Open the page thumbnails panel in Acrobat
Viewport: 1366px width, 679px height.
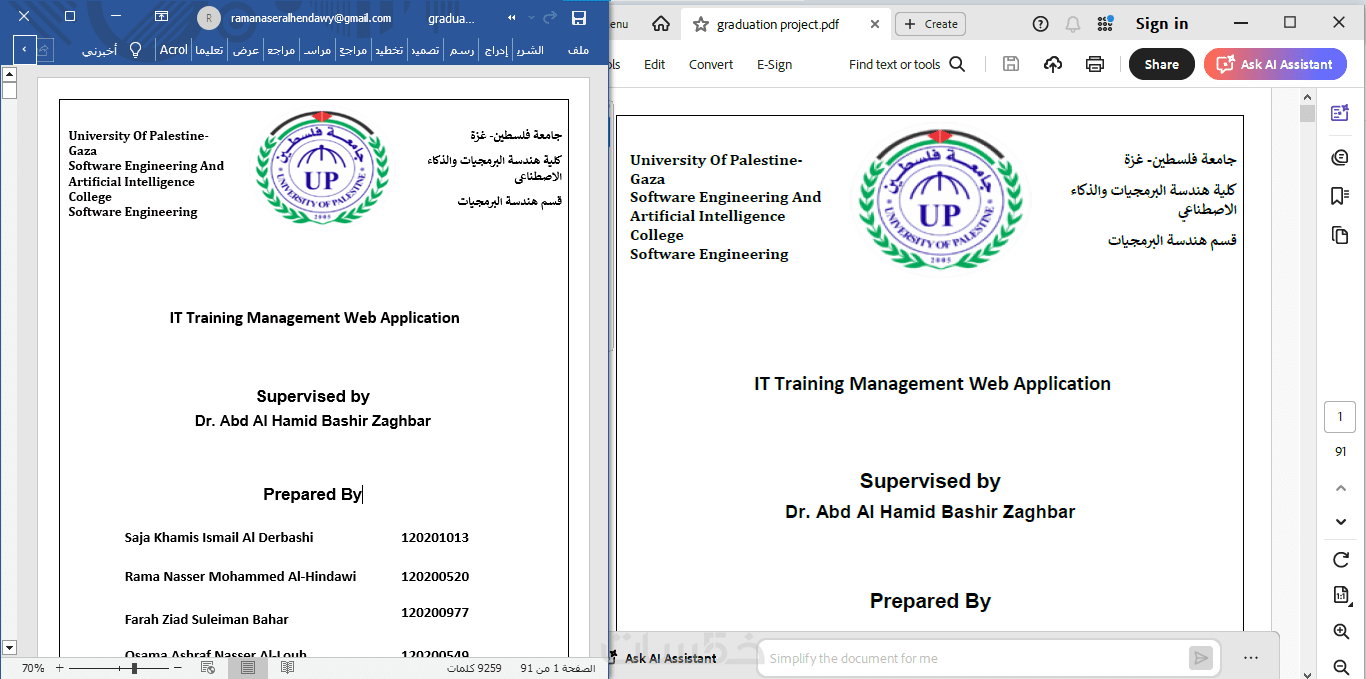(1340, 235)
